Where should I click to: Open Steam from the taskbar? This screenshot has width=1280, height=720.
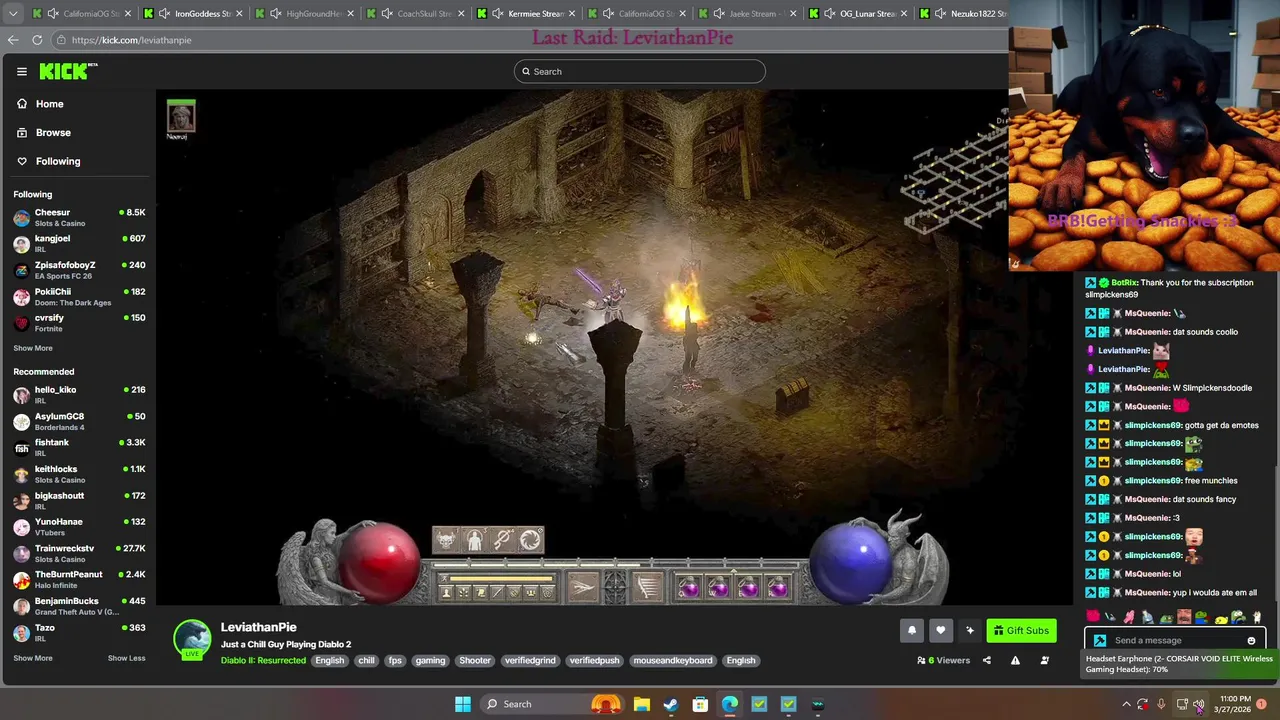click(670, 704)
